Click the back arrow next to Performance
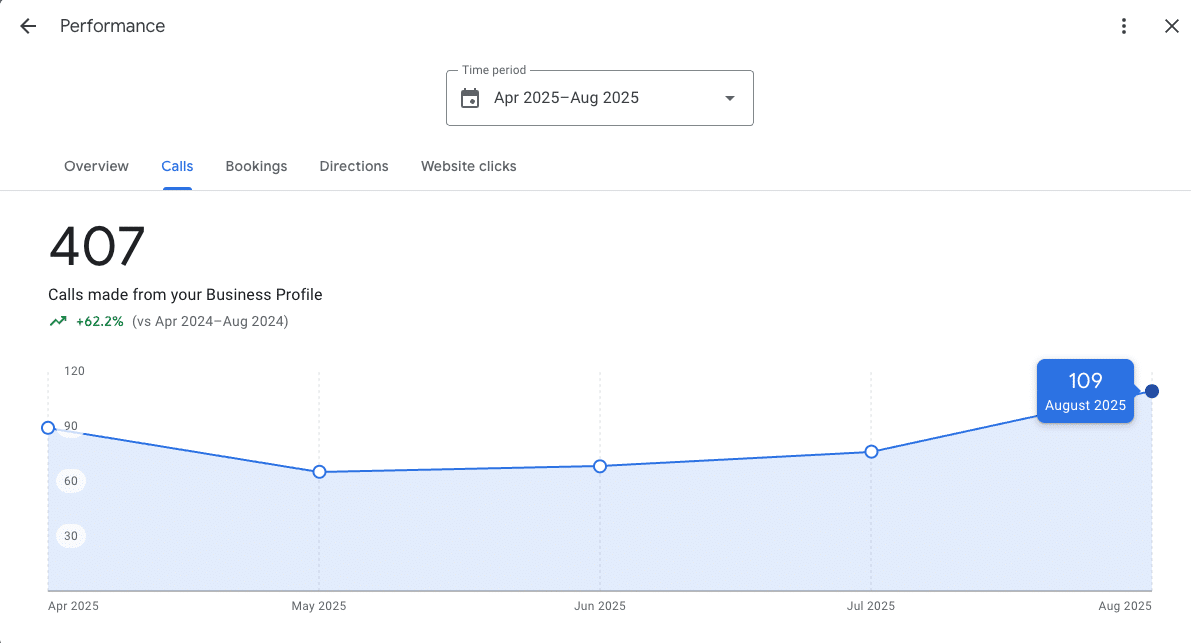Screen dimensions: 1191x643 coord(28,26)
